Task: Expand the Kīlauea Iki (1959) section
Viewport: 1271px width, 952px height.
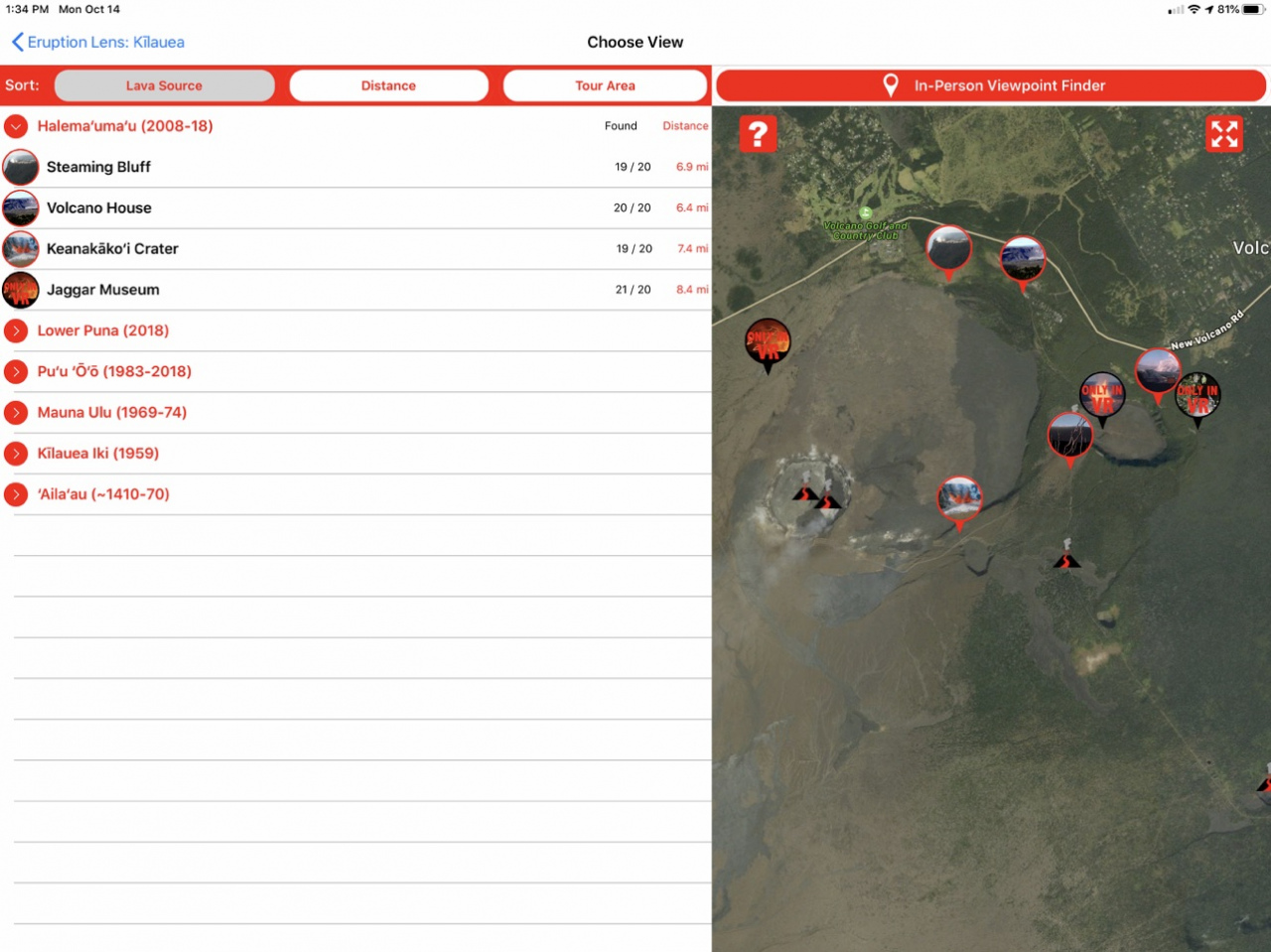Action: click(x=16, y=453)
